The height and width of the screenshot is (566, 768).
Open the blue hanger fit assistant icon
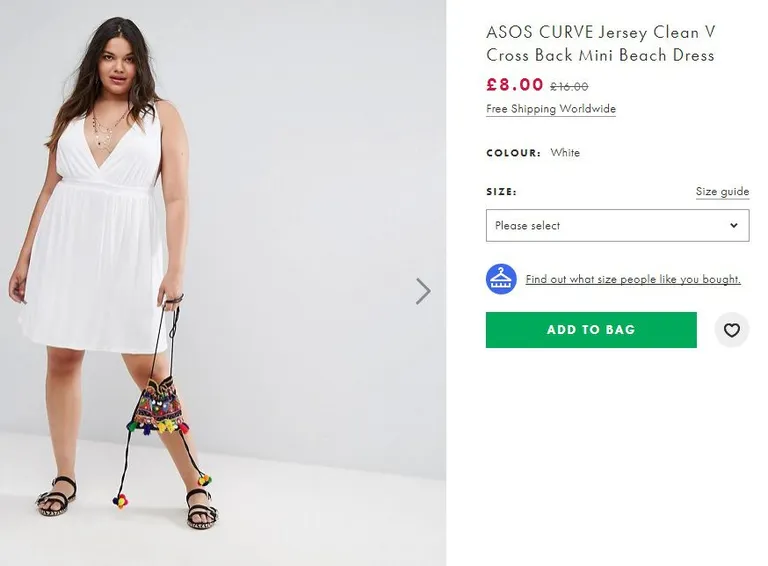point(501,279)
